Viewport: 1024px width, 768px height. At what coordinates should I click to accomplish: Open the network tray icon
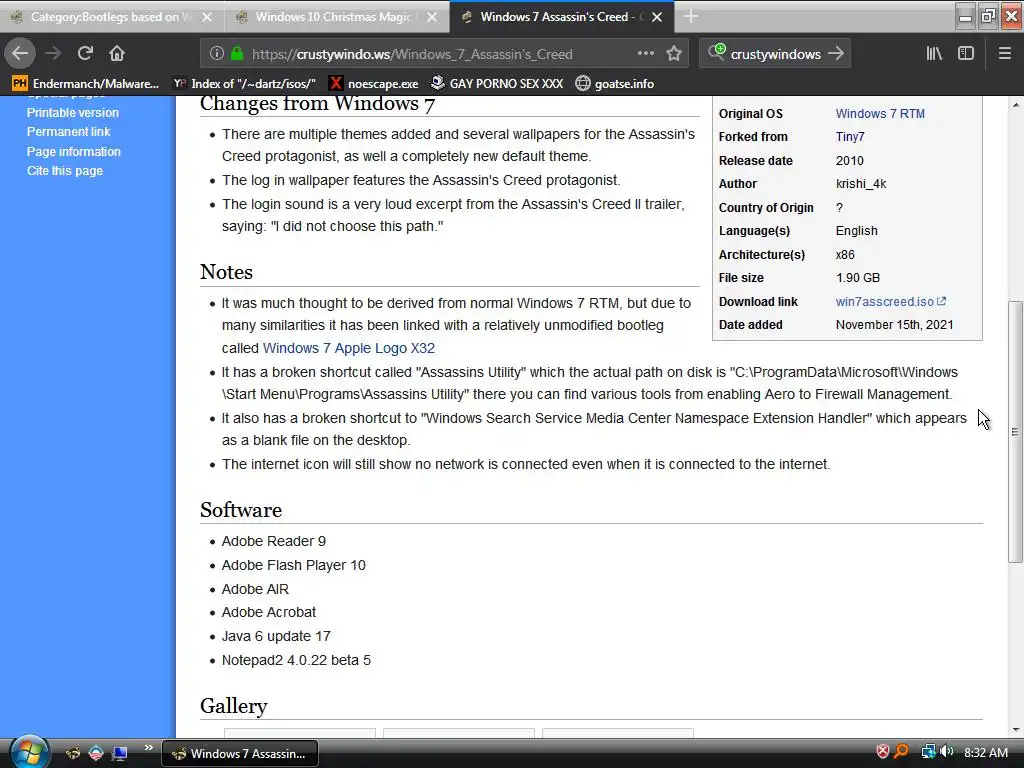(927, 752)
